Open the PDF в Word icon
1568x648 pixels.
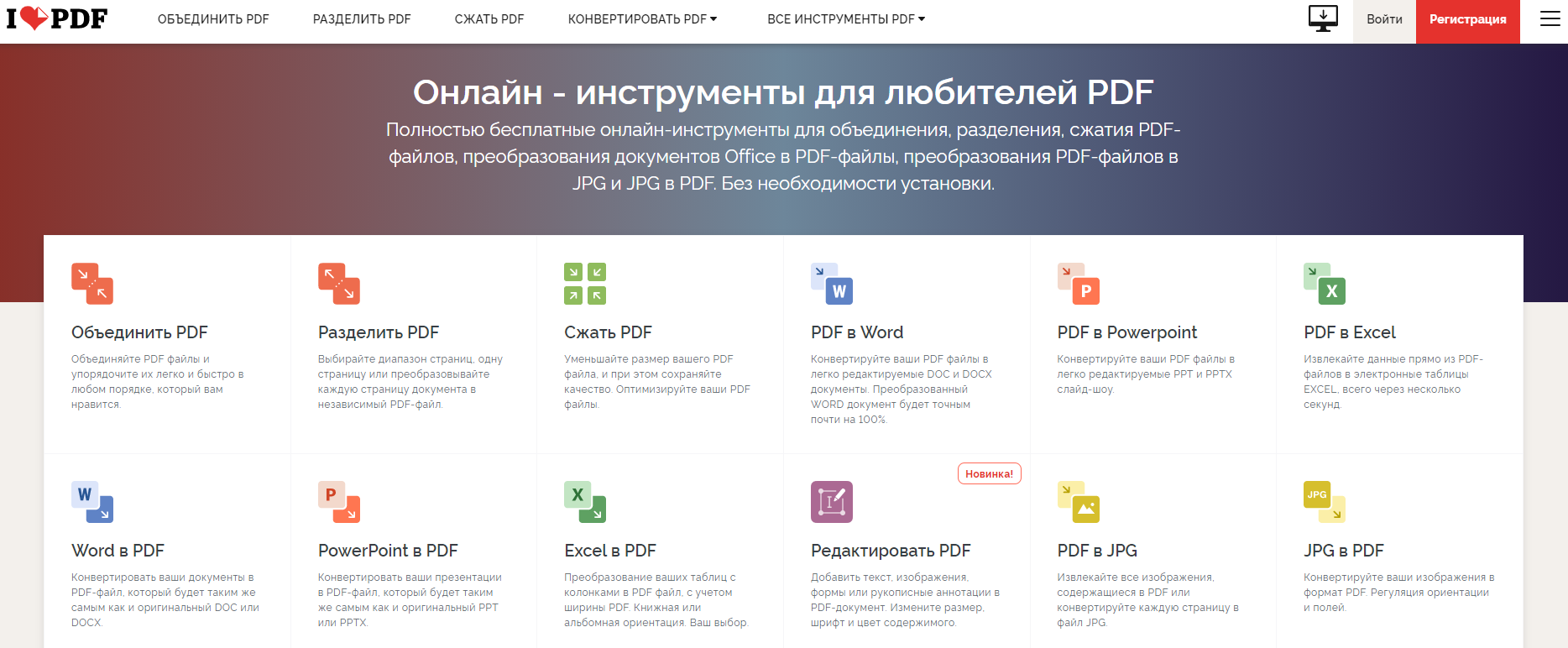832,284
